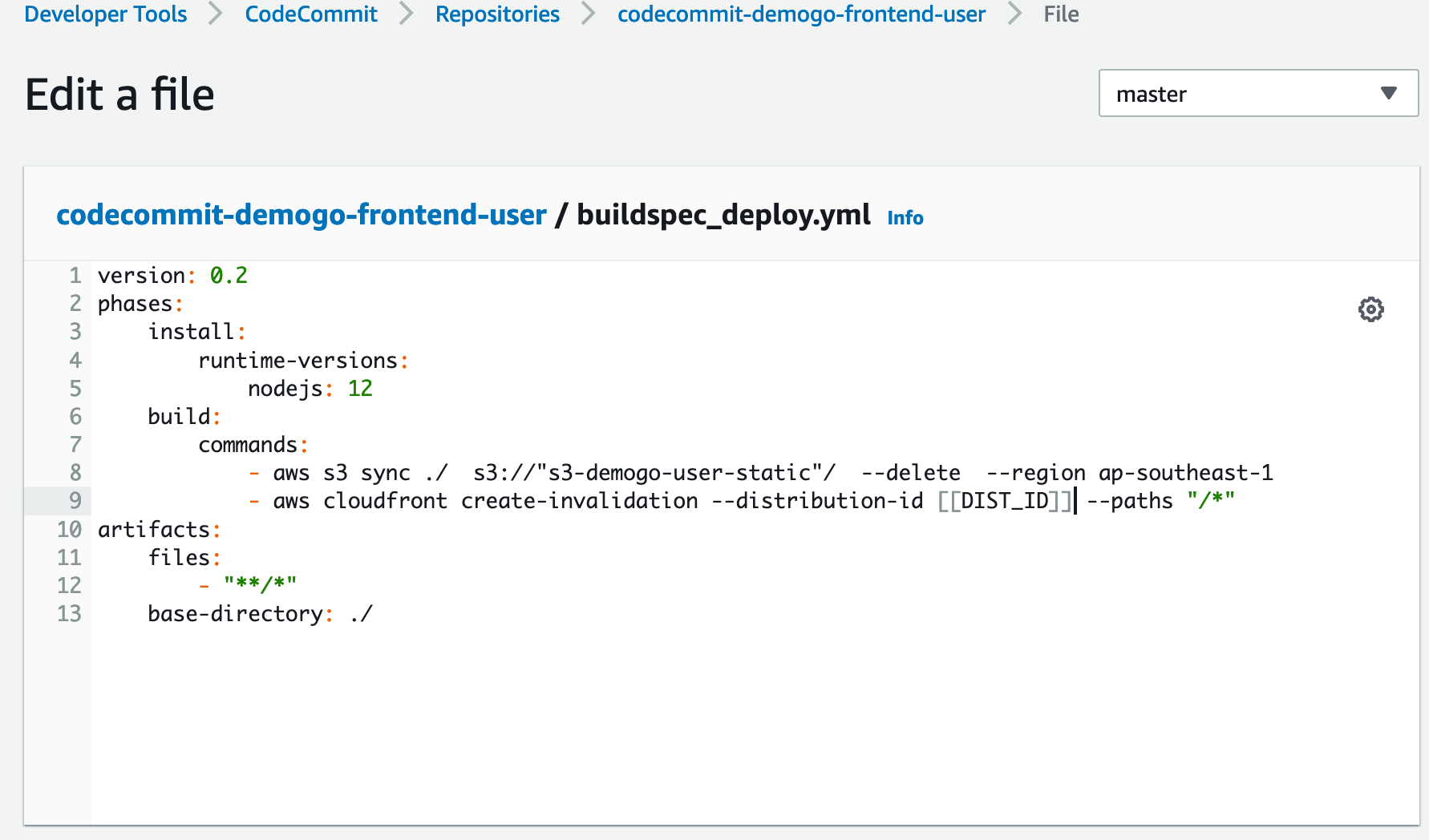Show Info next to buildspec_deploy.yml

[x=905, y=218]
